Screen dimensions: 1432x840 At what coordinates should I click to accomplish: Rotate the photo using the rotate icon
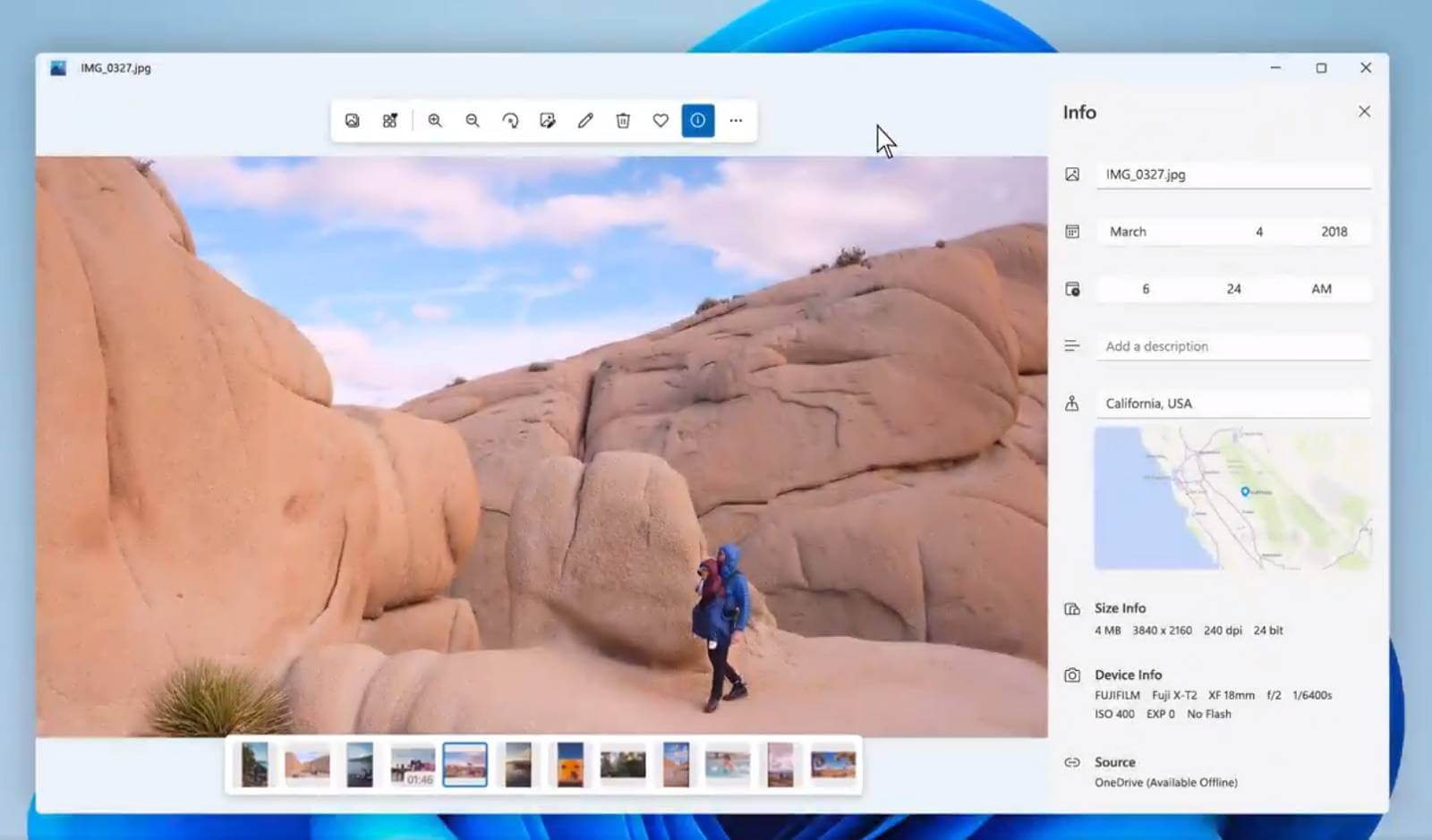click(510, 121)
